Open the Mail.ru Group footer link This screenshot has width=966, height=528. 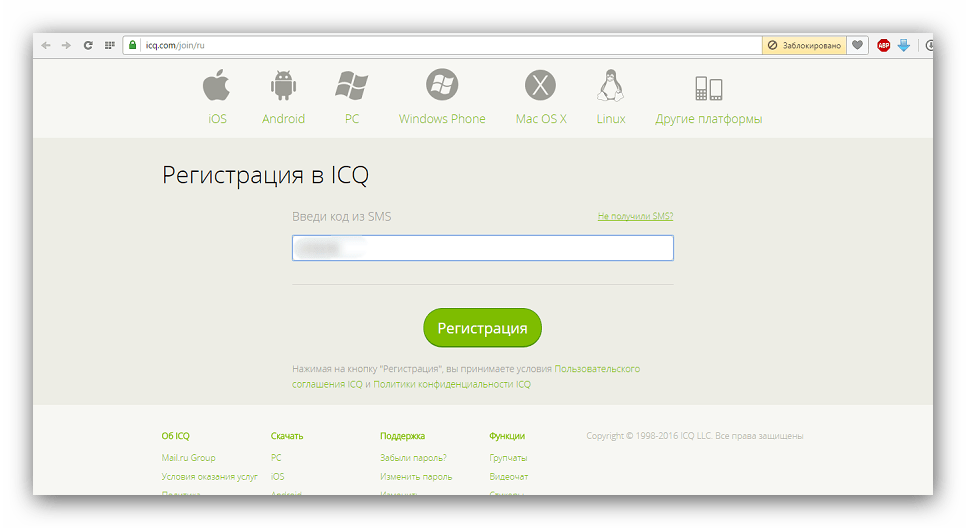coord(189,458)
